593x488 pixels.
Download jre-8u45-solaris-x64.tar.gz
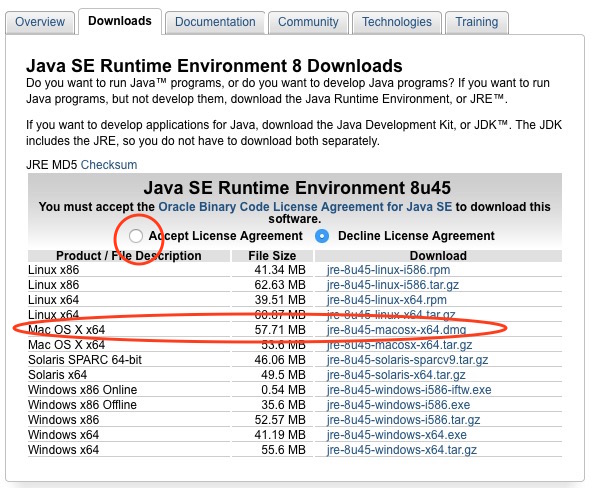pos(396,375)
